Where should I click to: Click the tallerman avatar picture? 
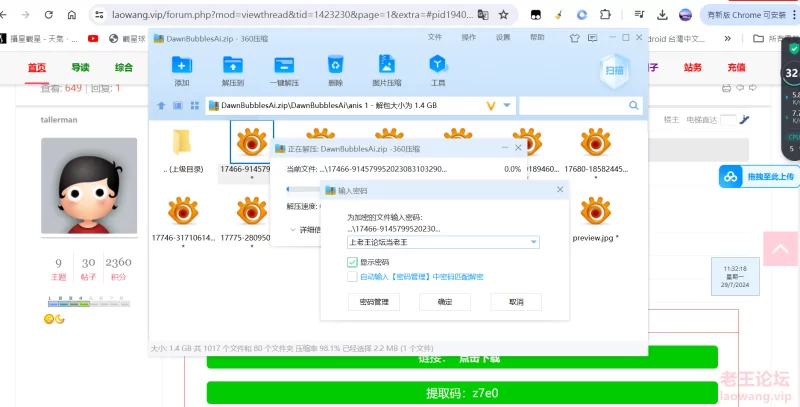pyautogui.click(x=89, y=186)
